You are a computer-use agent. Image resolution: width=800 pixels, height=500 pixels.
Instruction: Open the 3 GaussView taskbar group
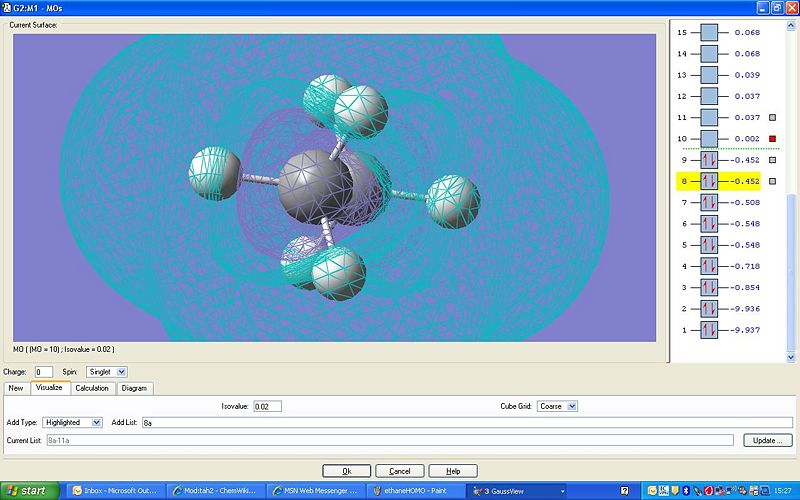point(518,491)
